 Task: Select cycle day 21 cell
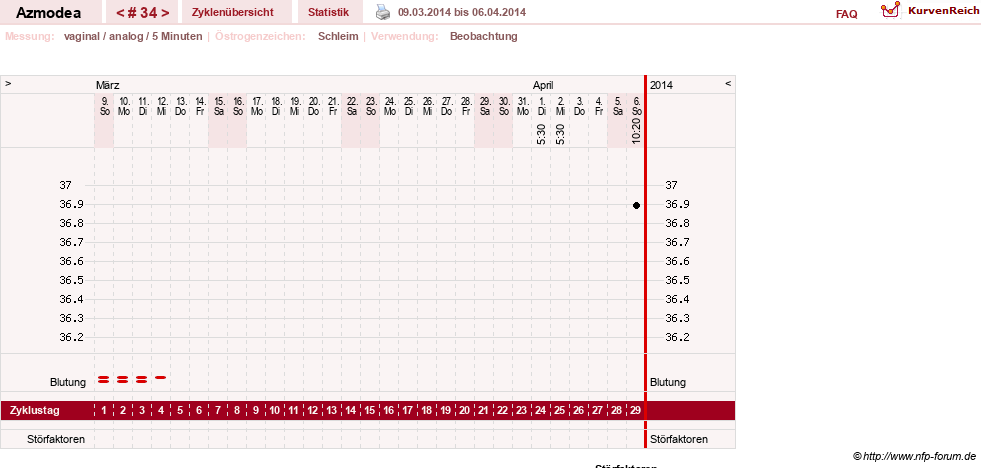tap(484, 410)
